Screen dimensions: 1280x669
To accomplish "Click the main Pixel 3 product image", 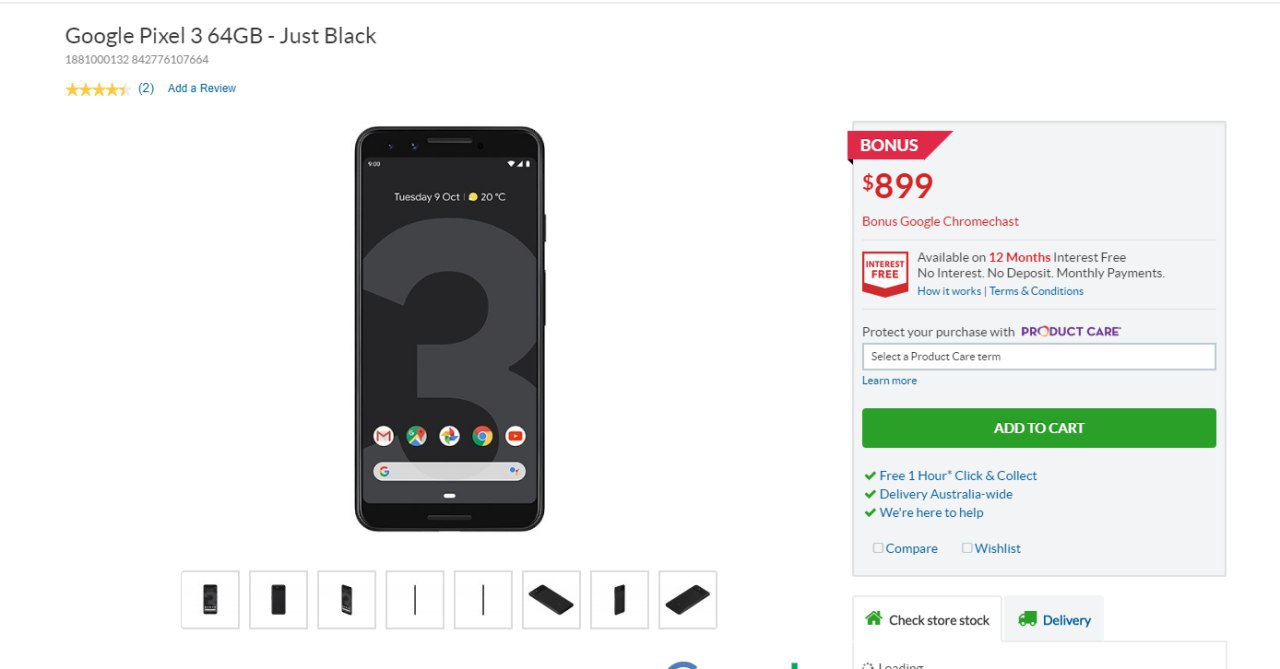I will 449,329.
